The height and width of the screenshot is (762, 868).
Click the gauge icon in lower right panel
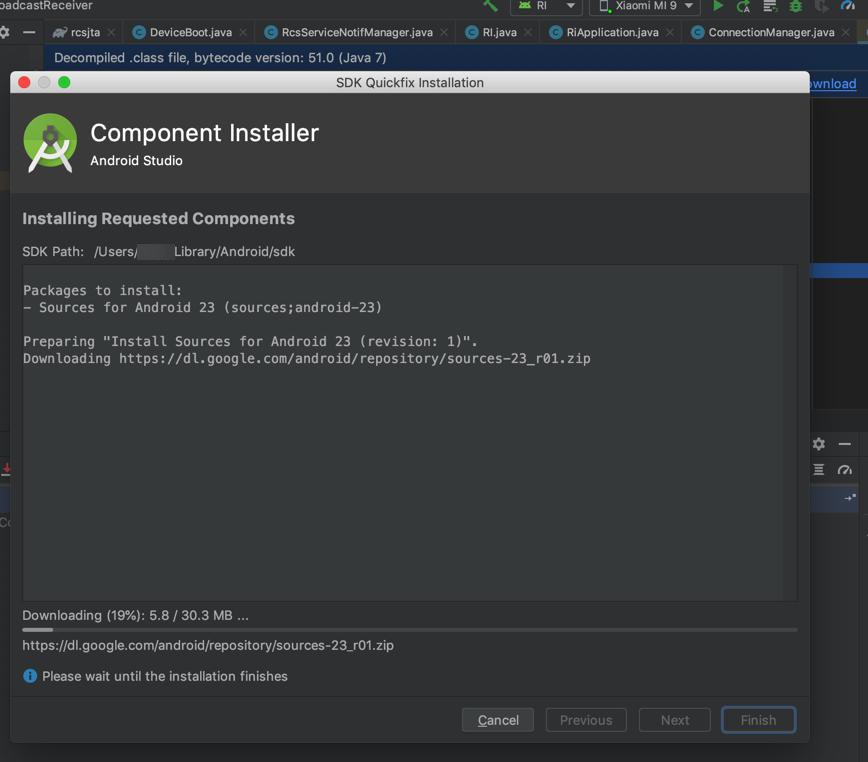[844, 470]
